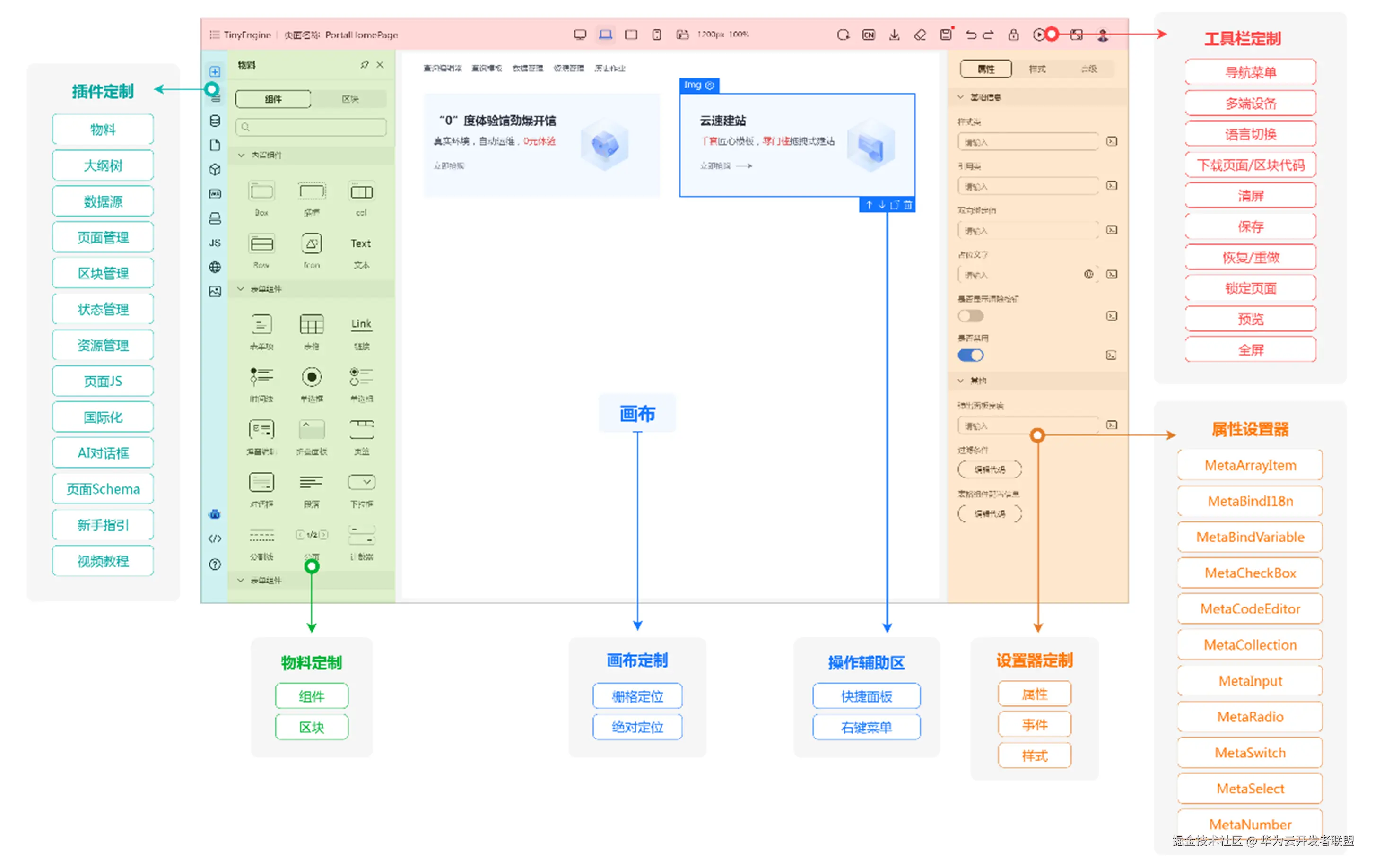This screenshot has height=868, width=1375.
Task: Open the JS panel icon in left sidebar
Action: point(215,243)
